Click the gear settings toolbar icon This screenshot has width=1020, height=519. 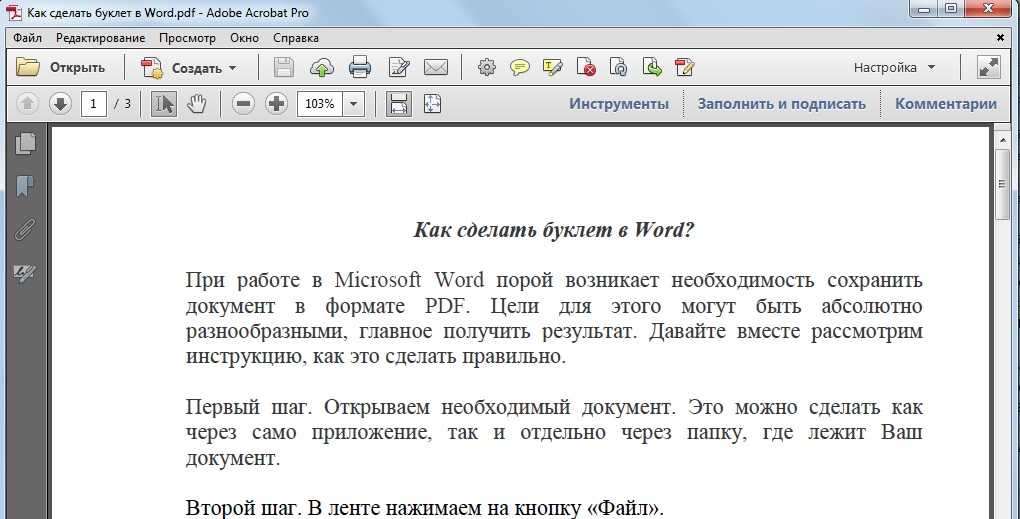coord(487,67)
